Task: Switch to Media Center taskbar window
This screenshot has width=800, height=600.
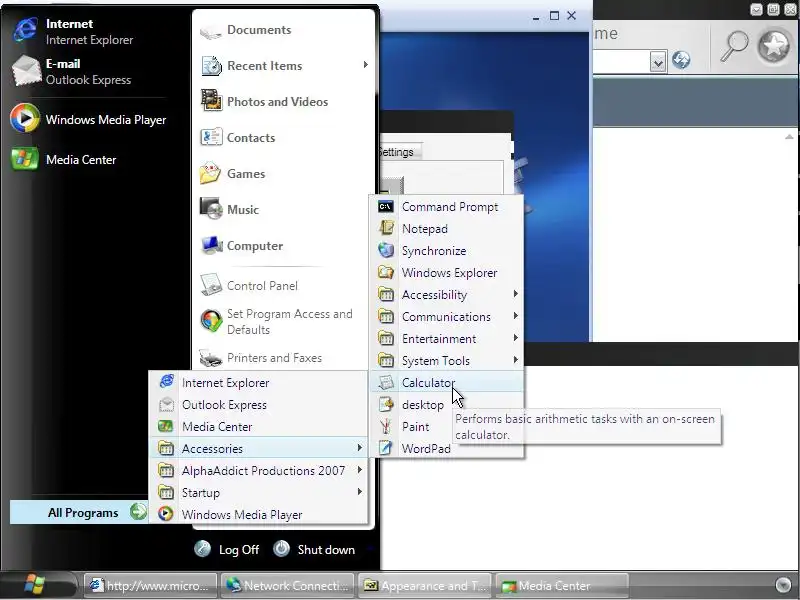Action: click(561, 585)
